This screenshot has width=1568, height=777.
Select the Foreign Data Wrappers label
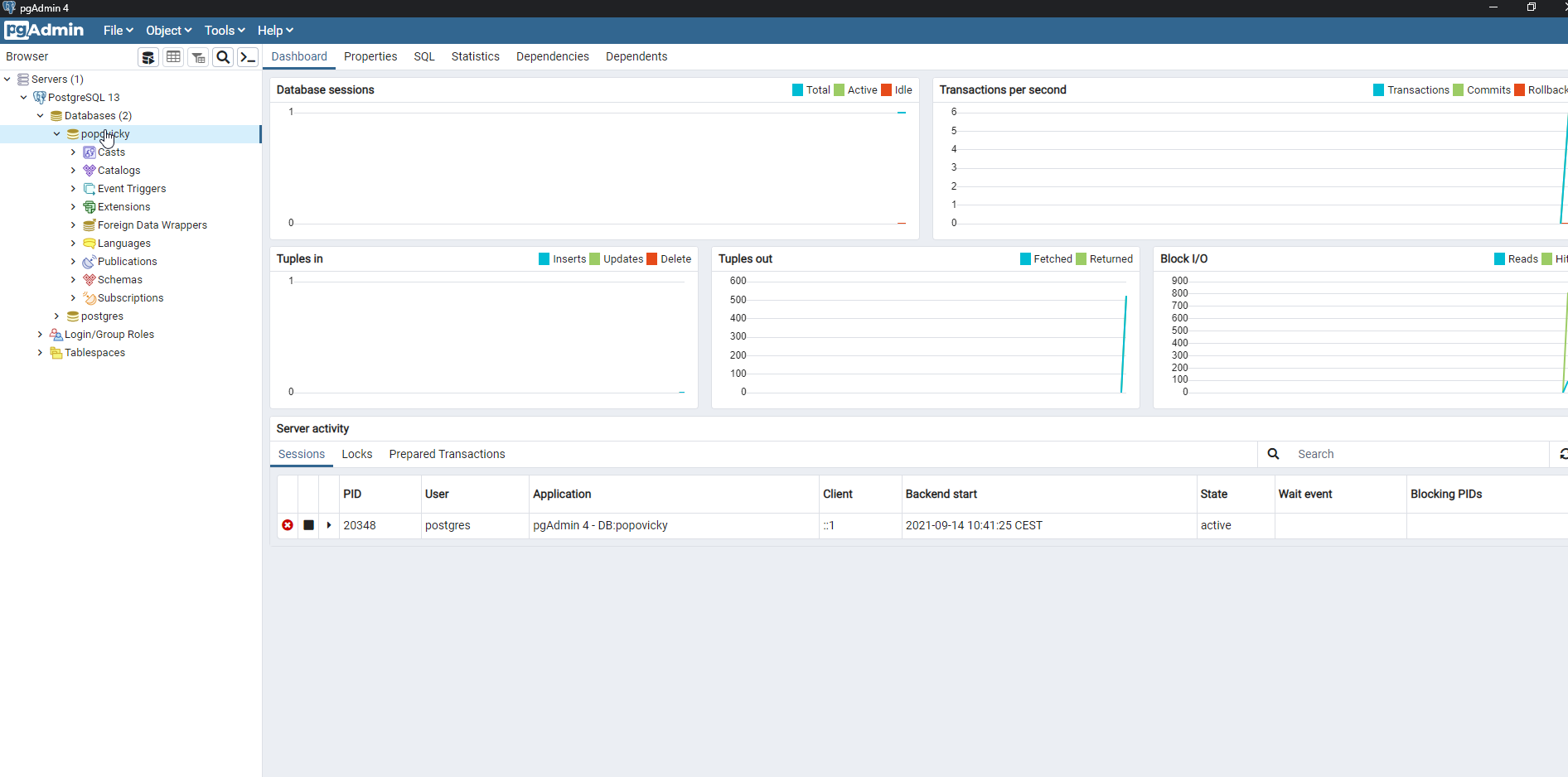[x=152, y=225]
